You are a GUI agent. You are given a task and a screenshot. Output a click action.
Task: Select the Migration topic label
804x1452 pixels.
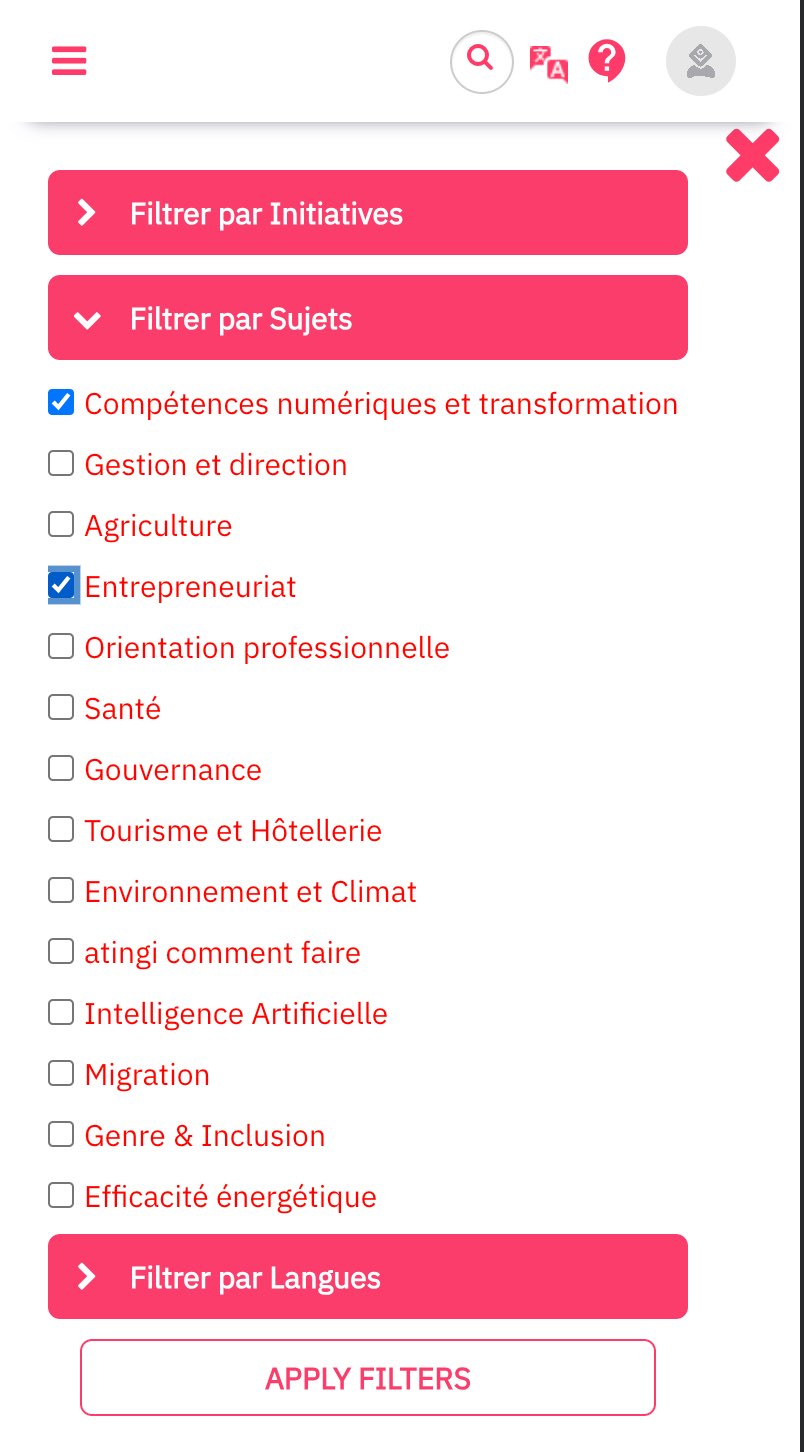pos(147,1075)
